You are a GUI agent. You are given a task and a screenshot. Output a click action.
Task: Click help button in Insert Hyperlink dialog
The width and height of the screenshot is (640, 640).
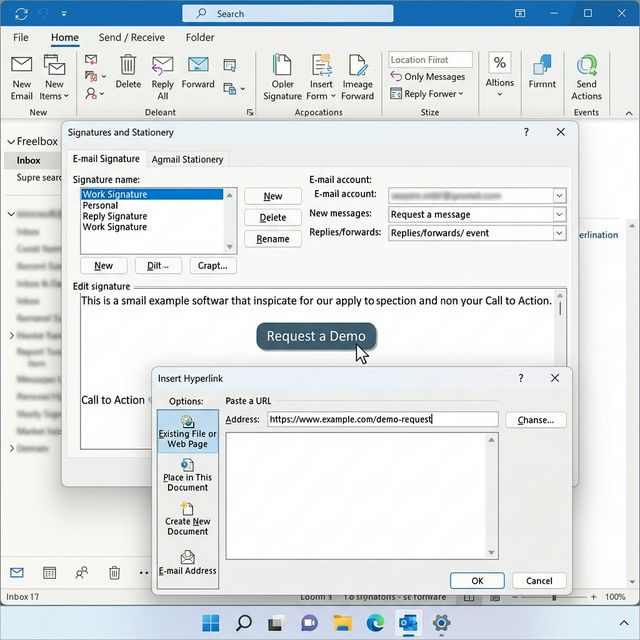point(521,378)
